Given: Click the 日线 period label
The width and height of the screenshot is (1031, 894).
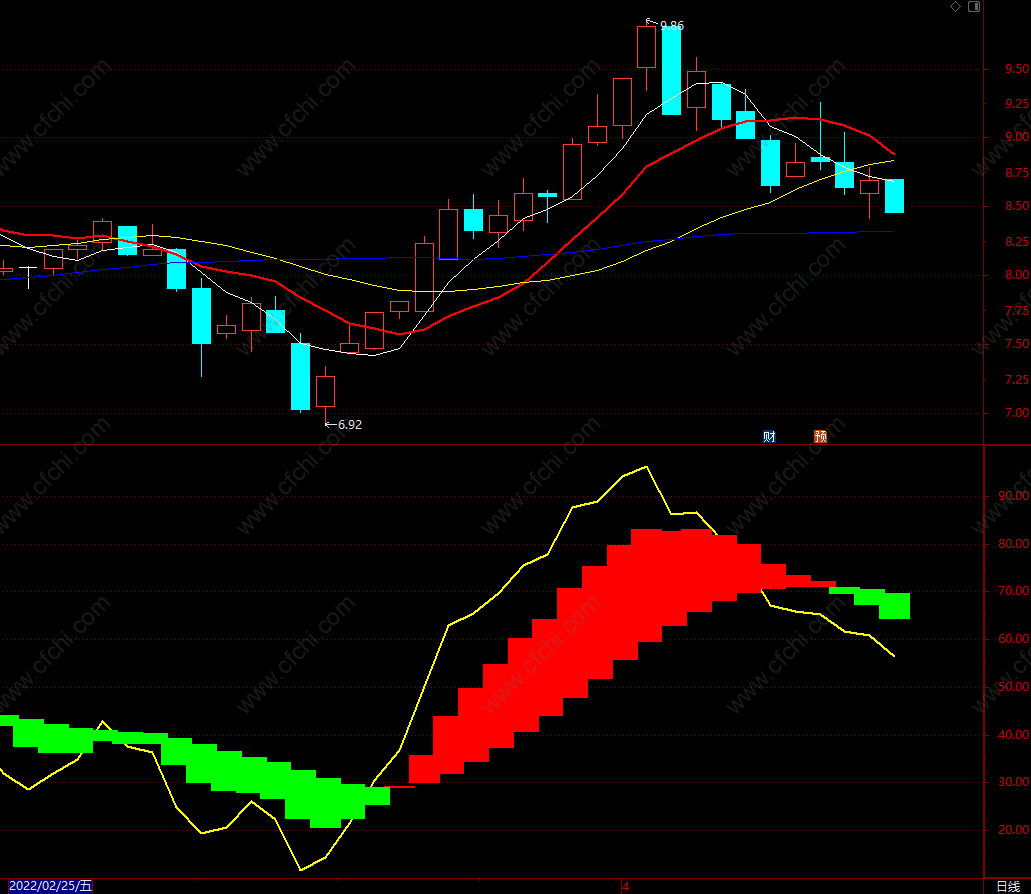Looking at the screenshot, I should coord(1008,886).
